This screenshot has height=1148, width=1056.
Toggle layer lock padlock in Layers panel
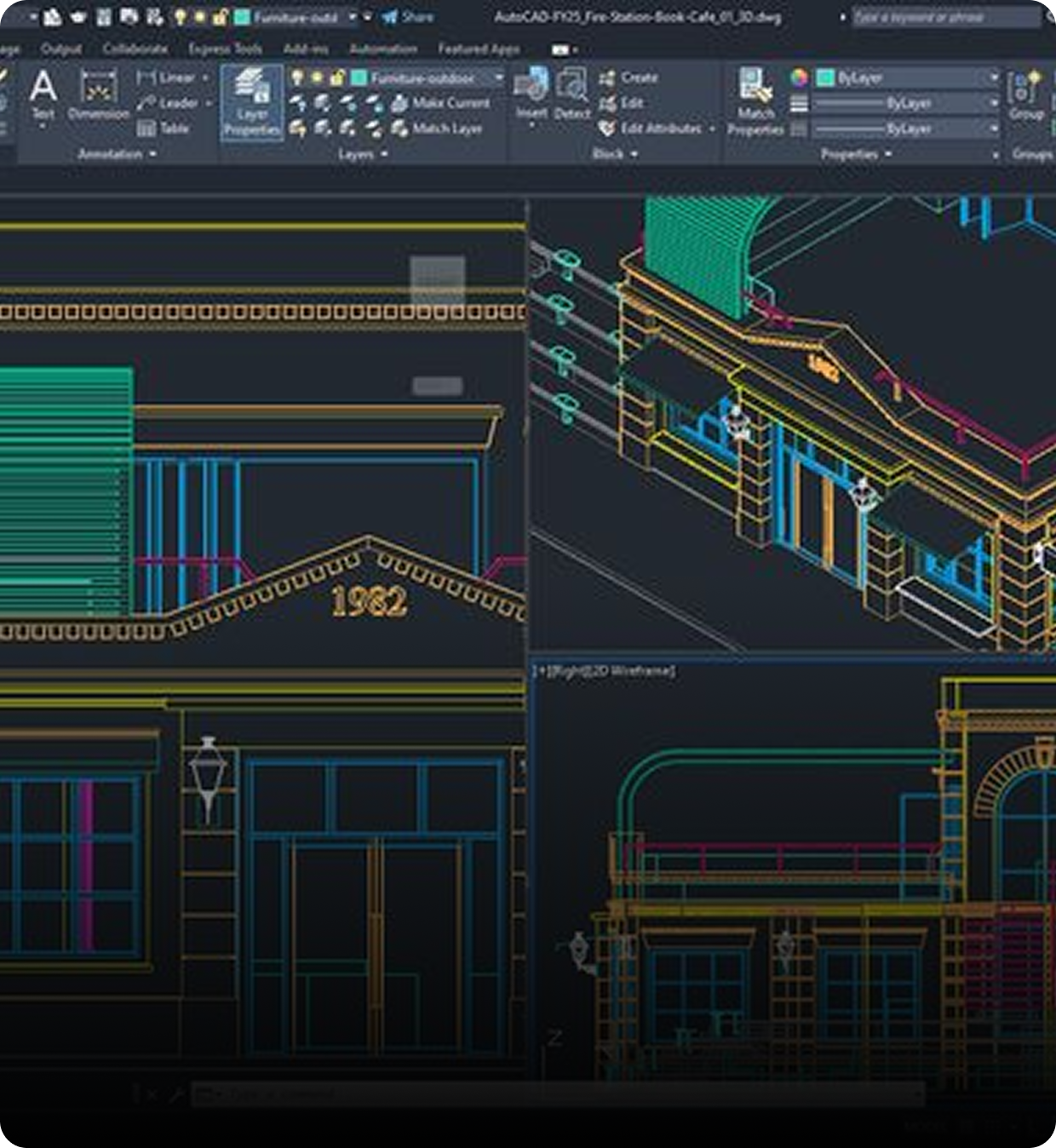coord(336,78)
